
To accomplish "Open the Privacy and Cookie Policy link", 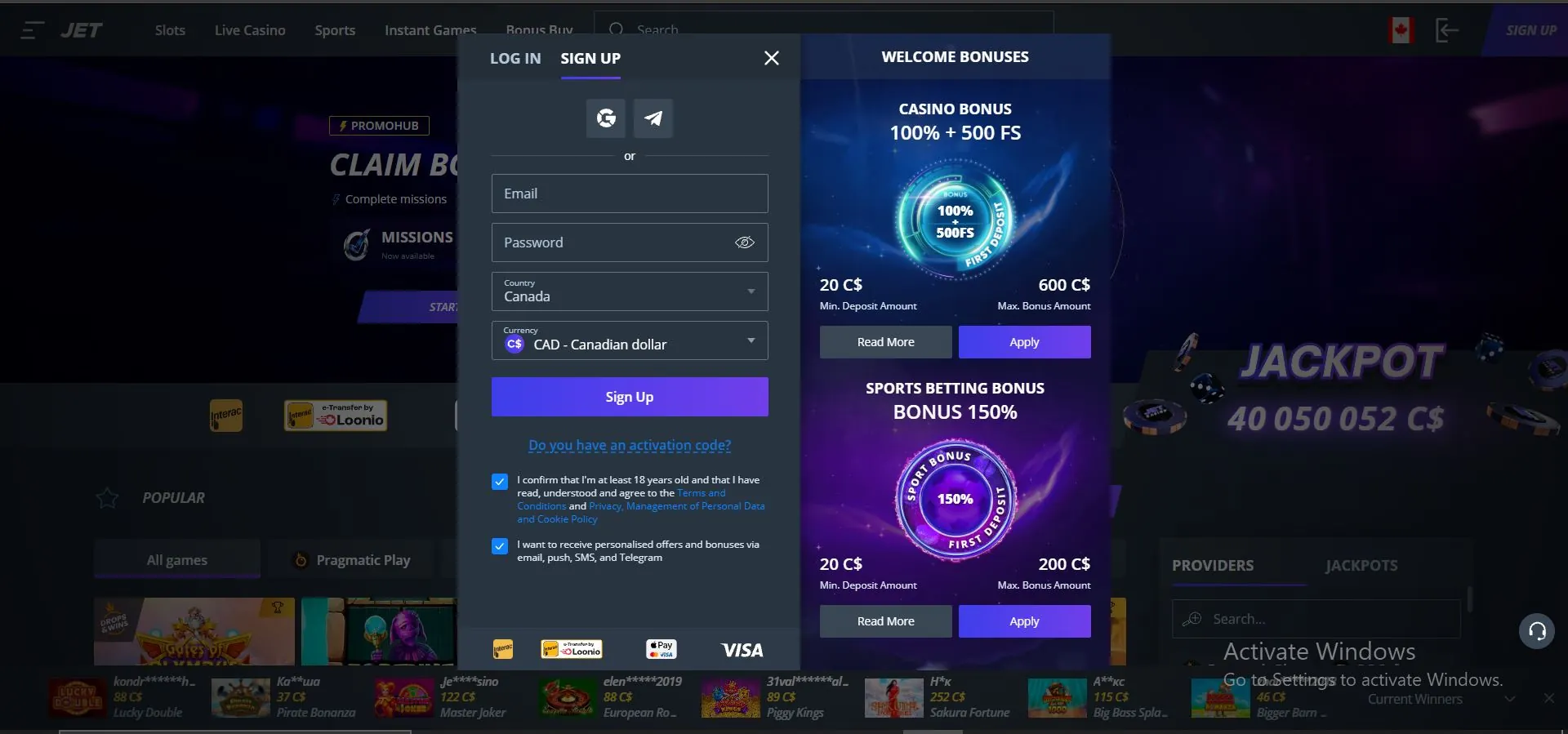I will [641, 513].
